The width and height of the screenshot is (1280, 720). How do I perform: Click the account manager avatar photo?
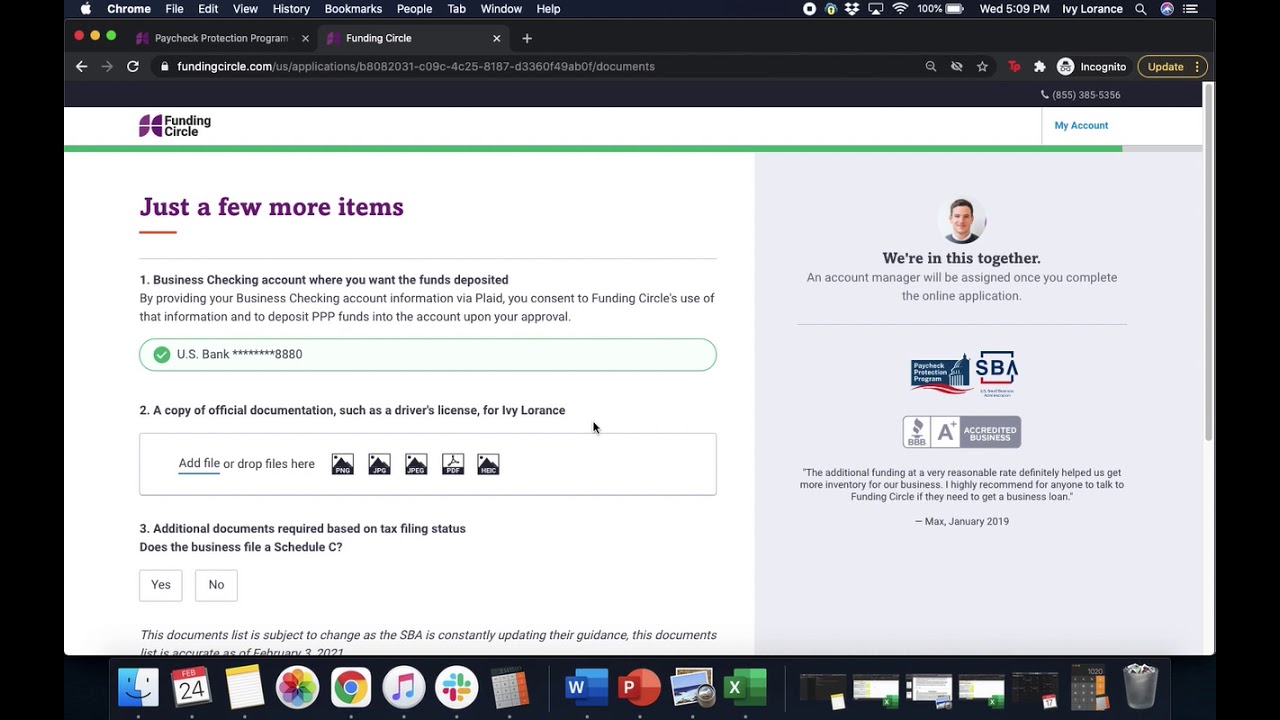[962, 220]
